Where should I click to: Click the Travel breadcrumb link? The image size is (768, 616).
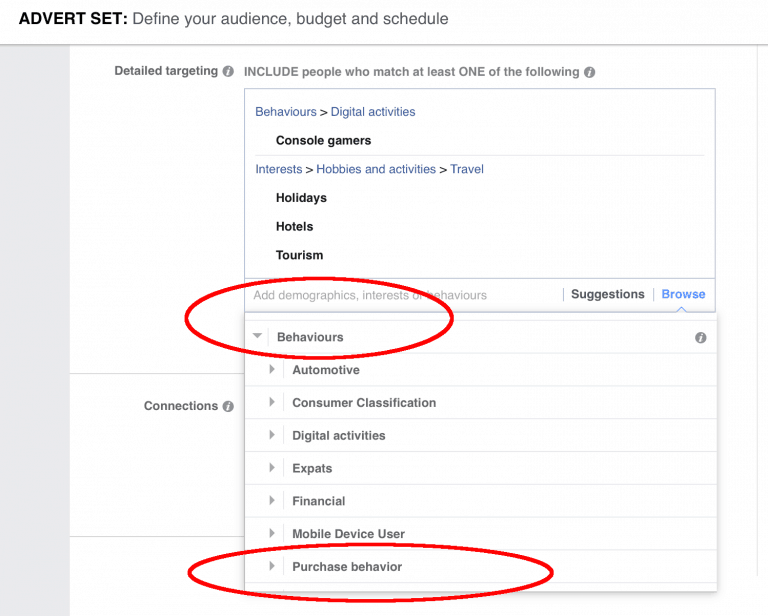coord(467,169)
